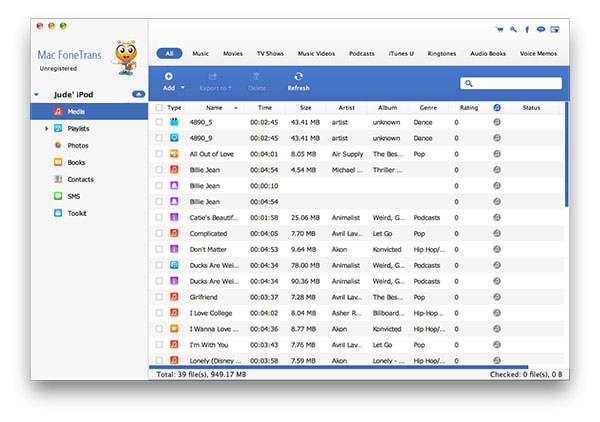This screenshot has height=422, width=600.
Task: Open Contacts in the sidebar
Action: point(80,179)
